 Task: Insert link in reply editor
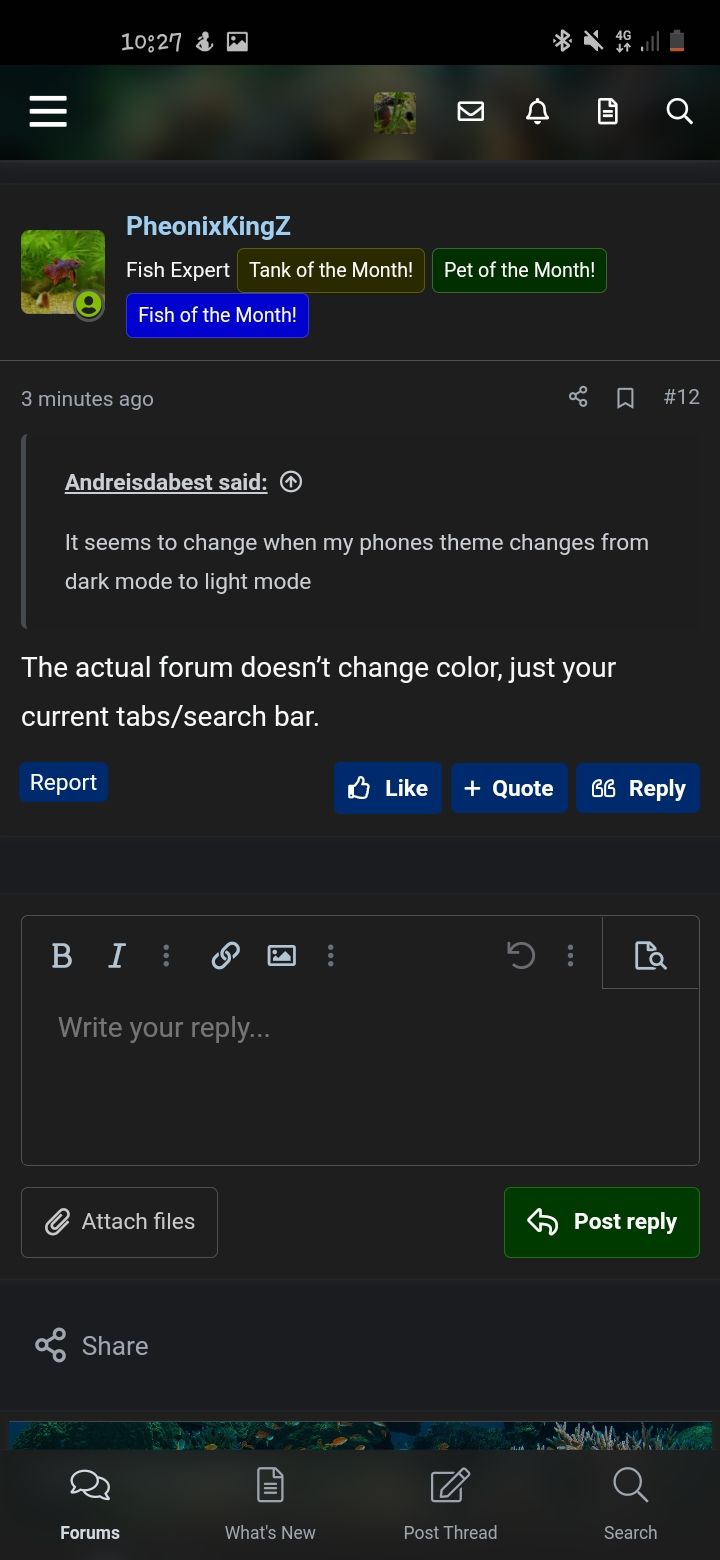(x=225, y=955)
